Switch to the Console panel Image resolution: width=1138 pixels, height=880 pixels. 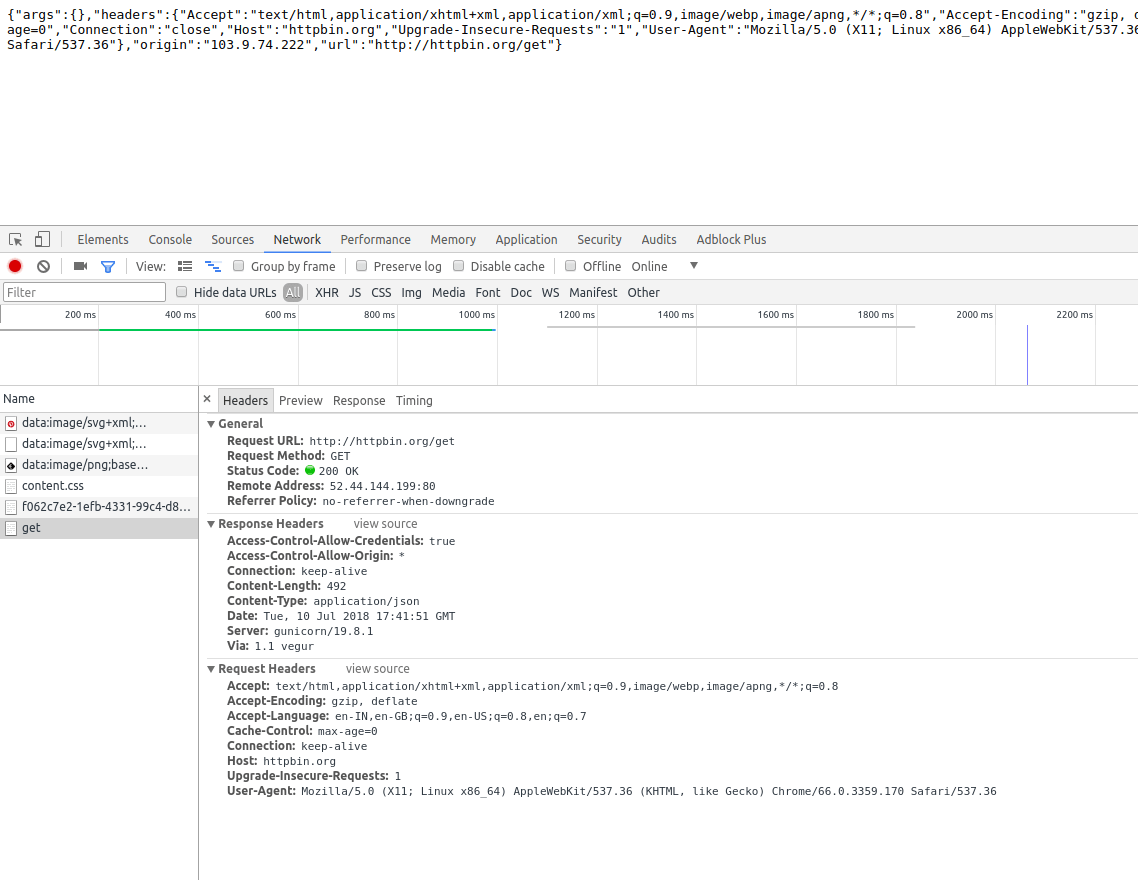pos(169,239)
